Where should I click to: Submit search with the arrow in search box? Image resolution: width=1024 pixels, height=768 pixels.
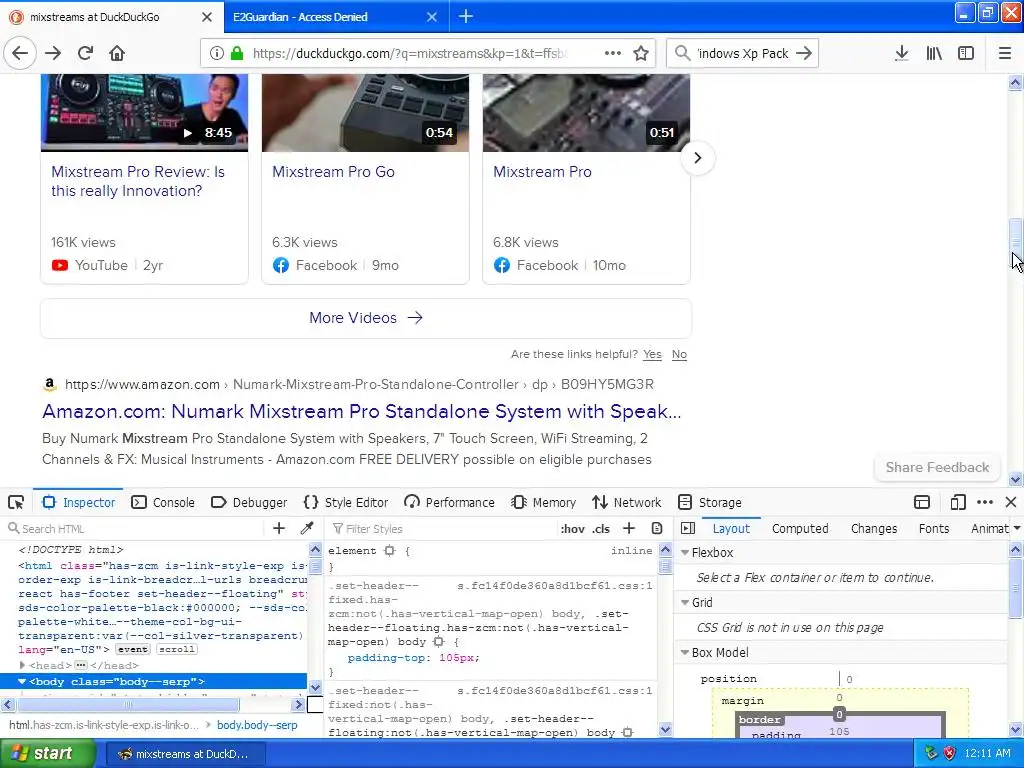804,53
